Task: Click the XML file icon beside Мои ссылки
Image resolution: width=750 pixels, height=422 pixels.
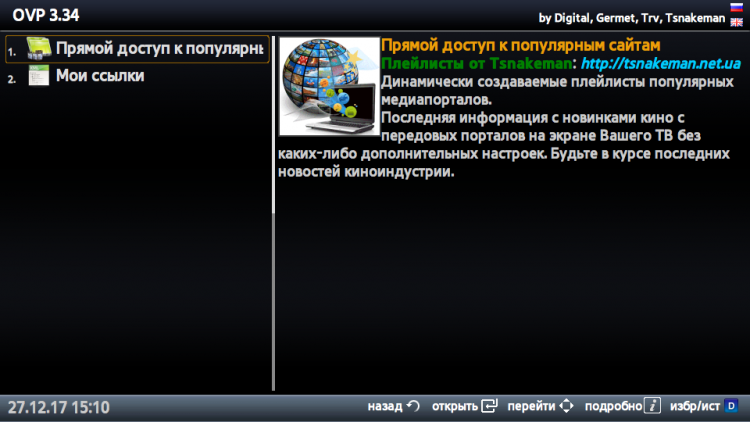Action: [x=39, y=76]
